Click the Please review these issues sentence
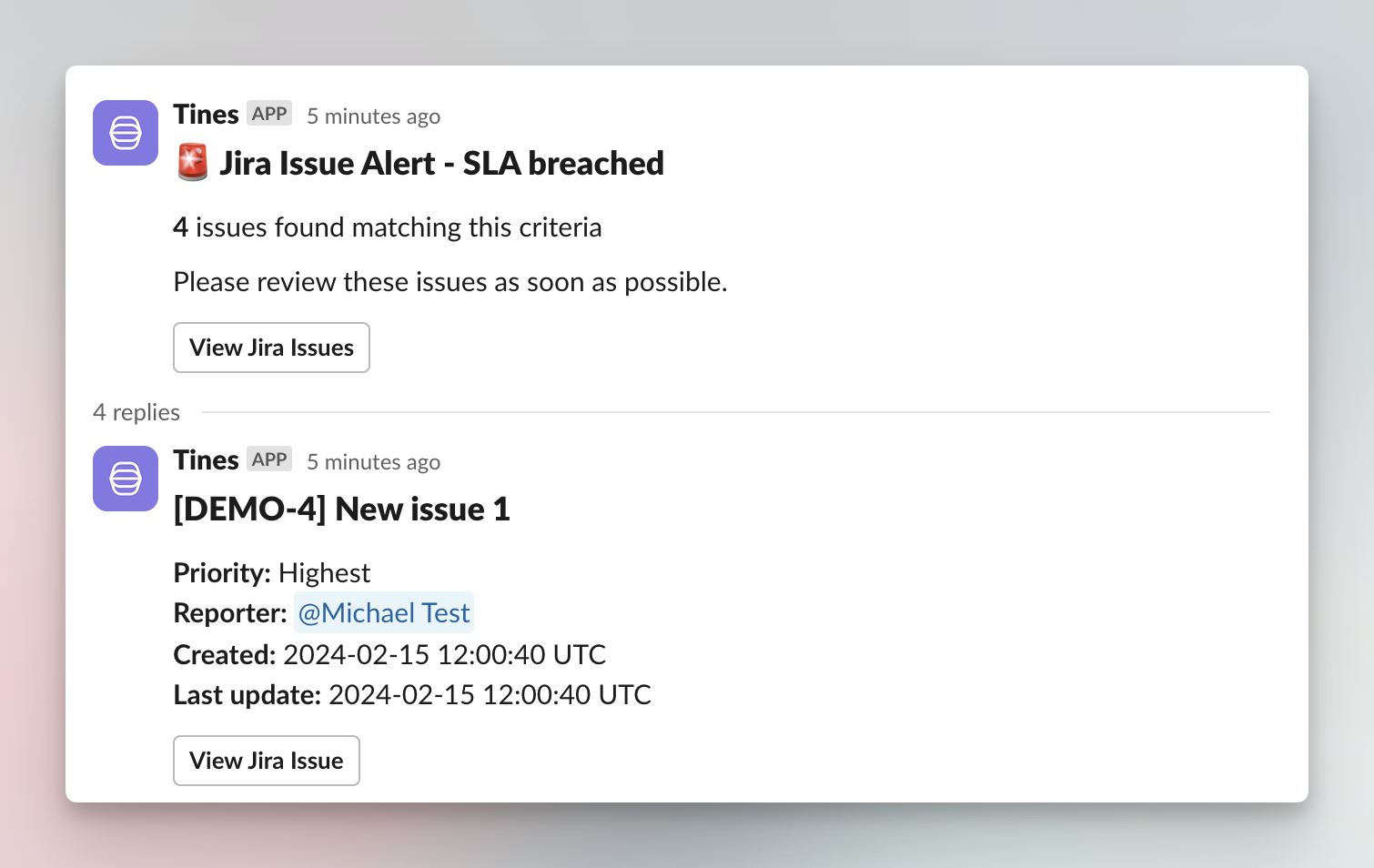This screenshot has width=1374, height=868. point(450,282)
